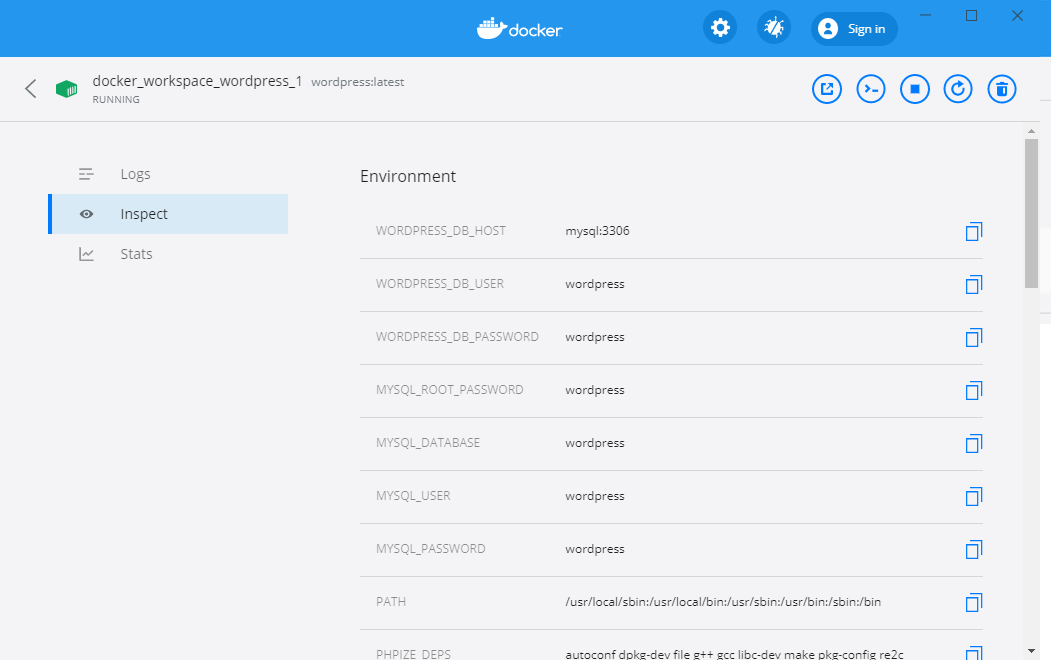Click the scrollbar up arrow
The height and width of the screenshot is (660, 1051).
pos(1031,131)
